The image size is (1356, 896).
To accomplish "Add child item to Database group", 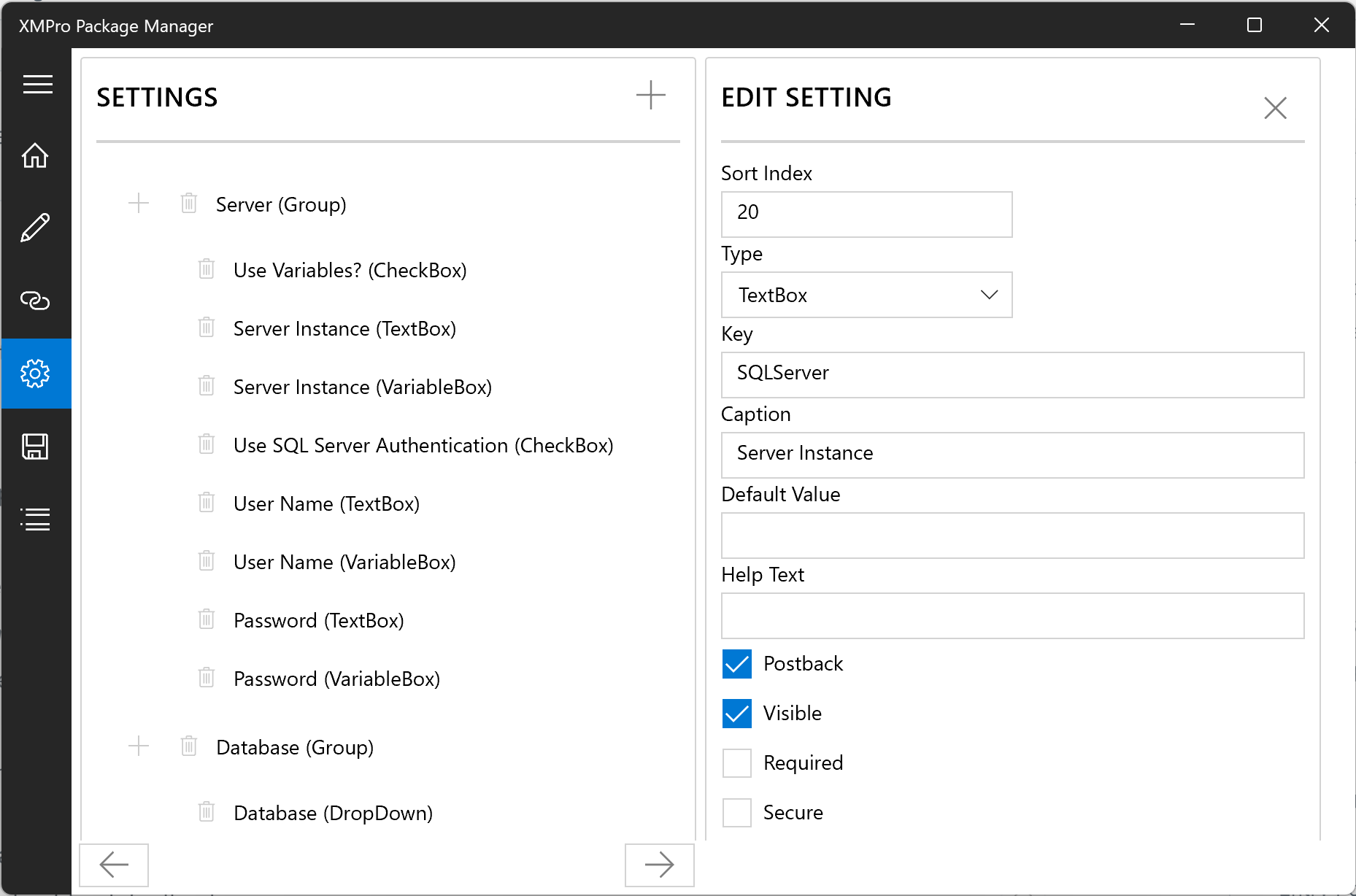I will click(x=139, y=746).
